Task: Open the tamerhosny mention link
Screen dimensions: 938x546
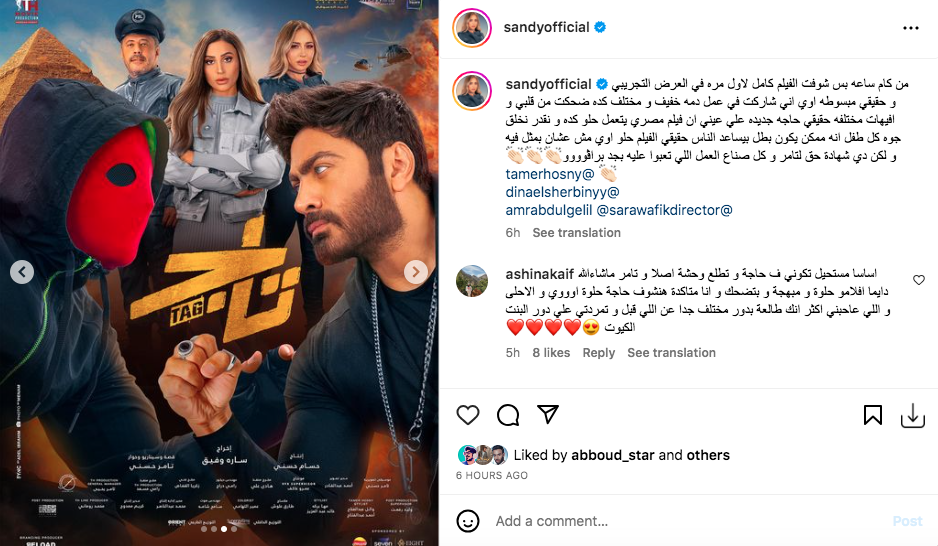Action: point(550,174)
